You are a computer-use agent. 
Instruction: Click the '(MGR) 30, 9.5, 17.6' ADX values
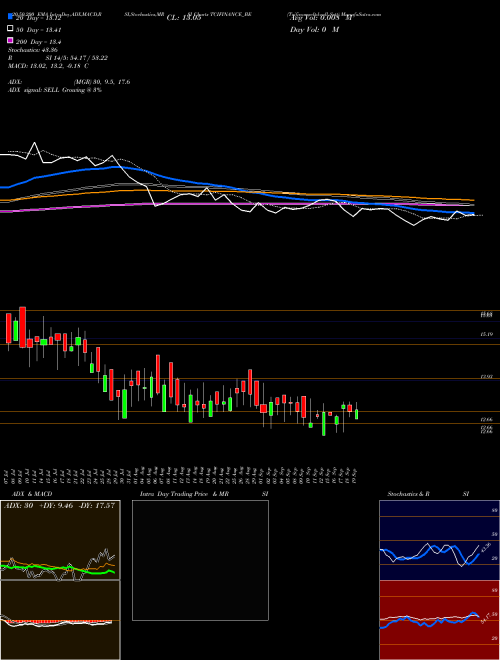tap(101, 82)
